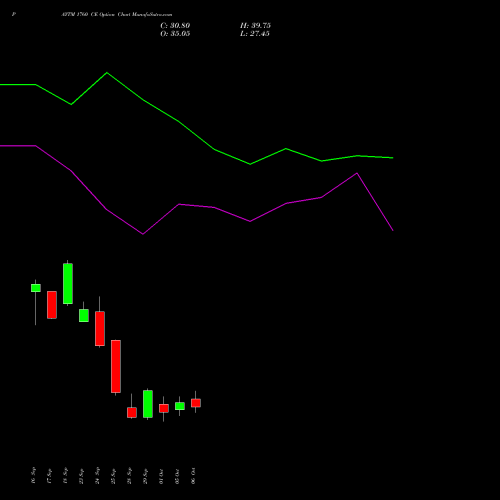
Task: Click the CE Options Chart title text
Action: tap(117, 14)
